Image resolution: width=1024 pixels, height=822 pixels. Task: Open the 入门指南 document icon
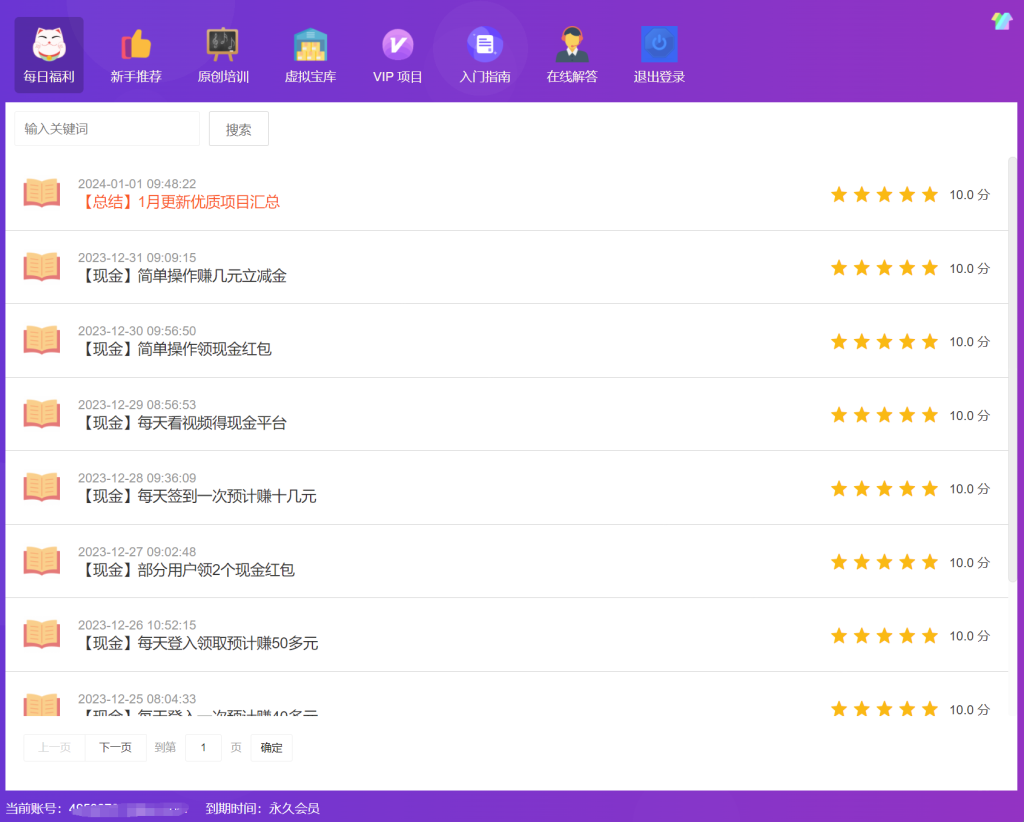tap(484, 45)
